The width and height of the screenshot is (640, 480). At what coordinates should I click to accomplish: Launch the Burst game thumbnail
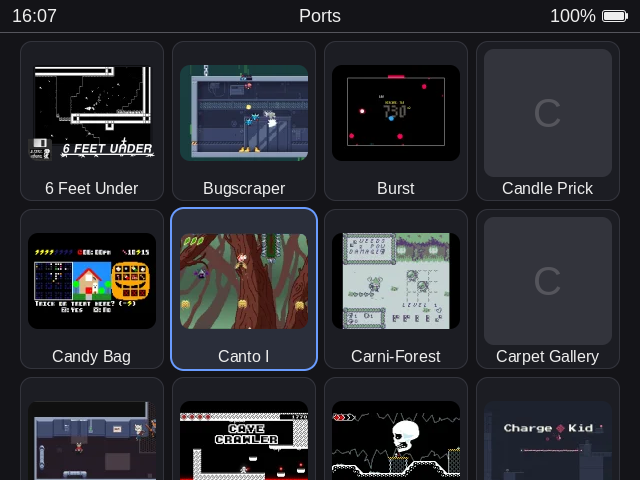point(396,113)
